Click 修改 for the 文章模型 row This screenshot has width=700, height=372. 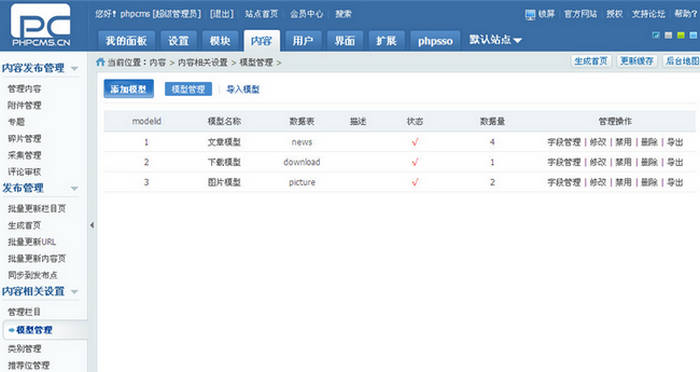(x=598, y=142)
